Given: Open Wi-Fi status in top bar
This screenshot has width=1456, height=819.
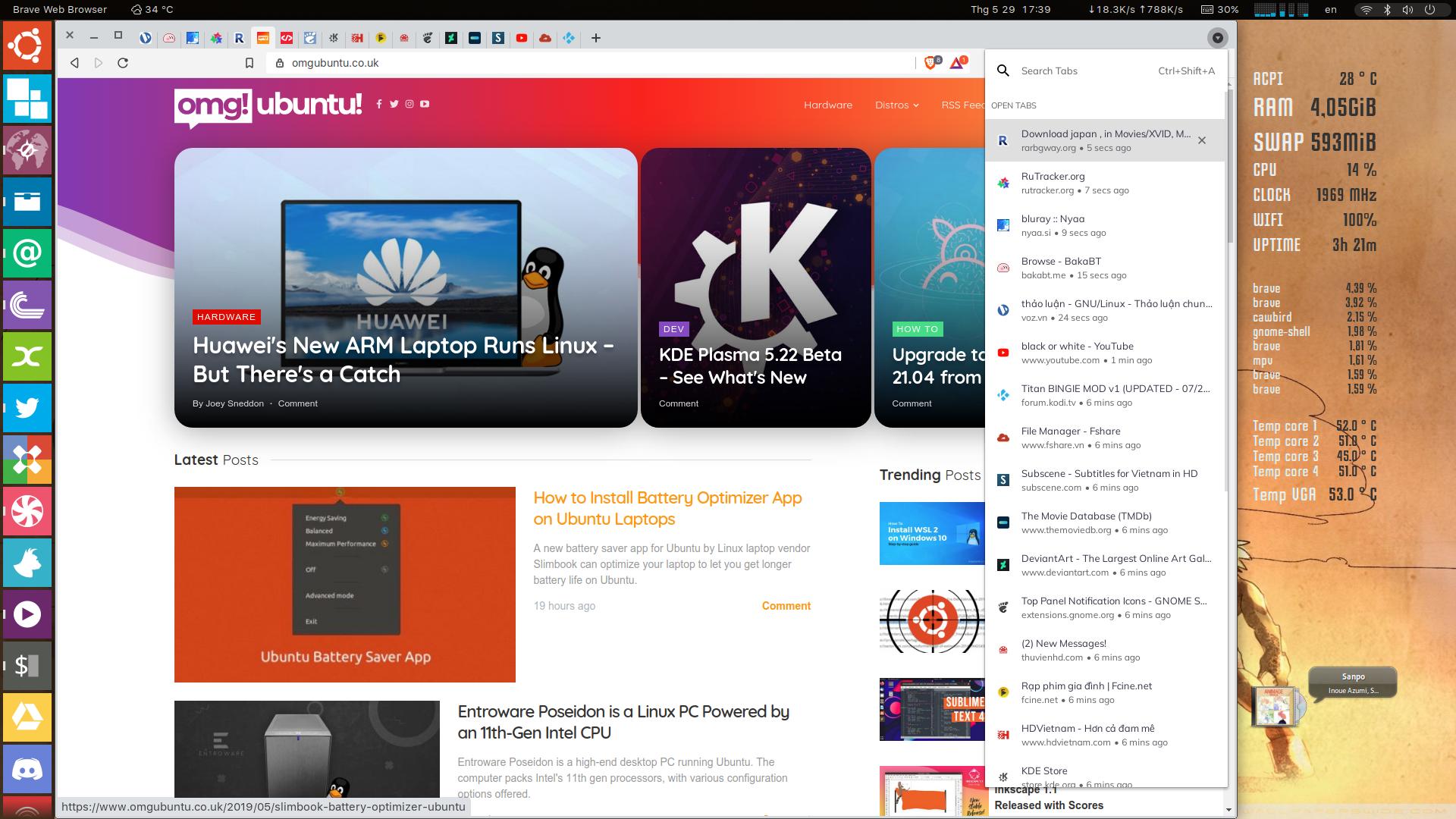Looking at the screenshot, I should [x=1366, y=10].
